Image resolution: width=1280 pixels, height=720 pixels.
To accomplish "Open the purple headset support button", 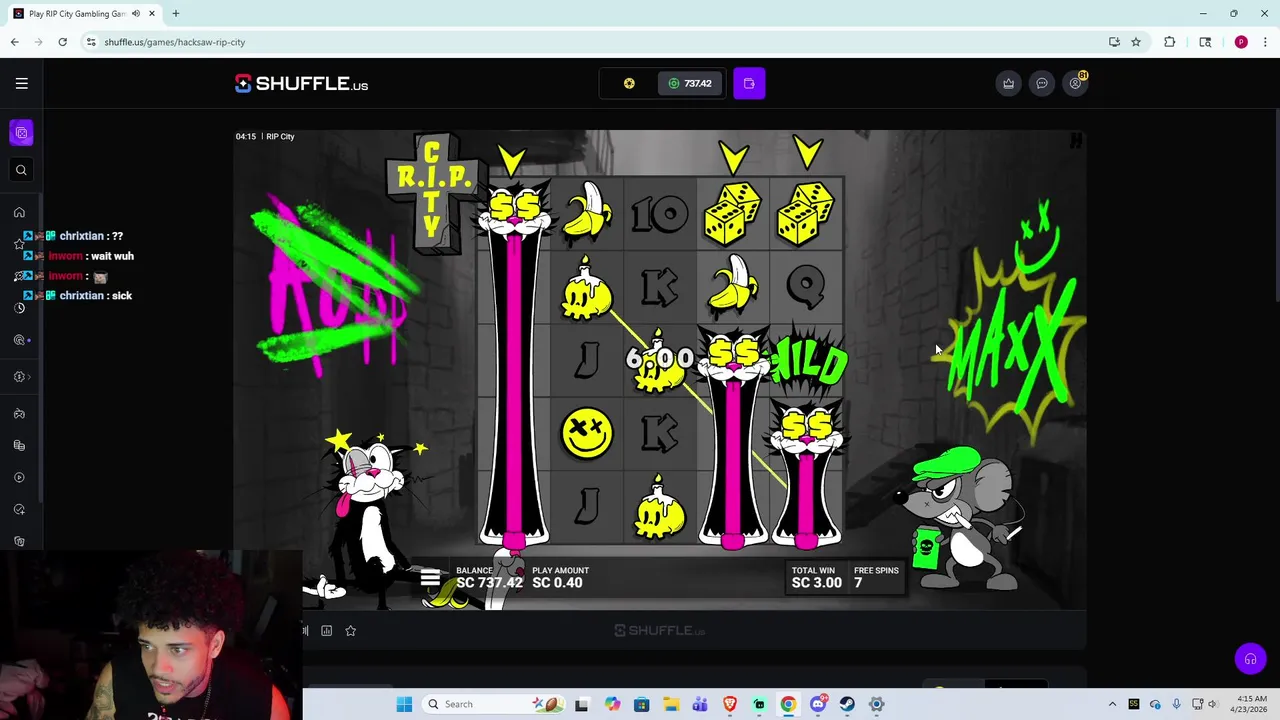I will (x=1250, y=658).
